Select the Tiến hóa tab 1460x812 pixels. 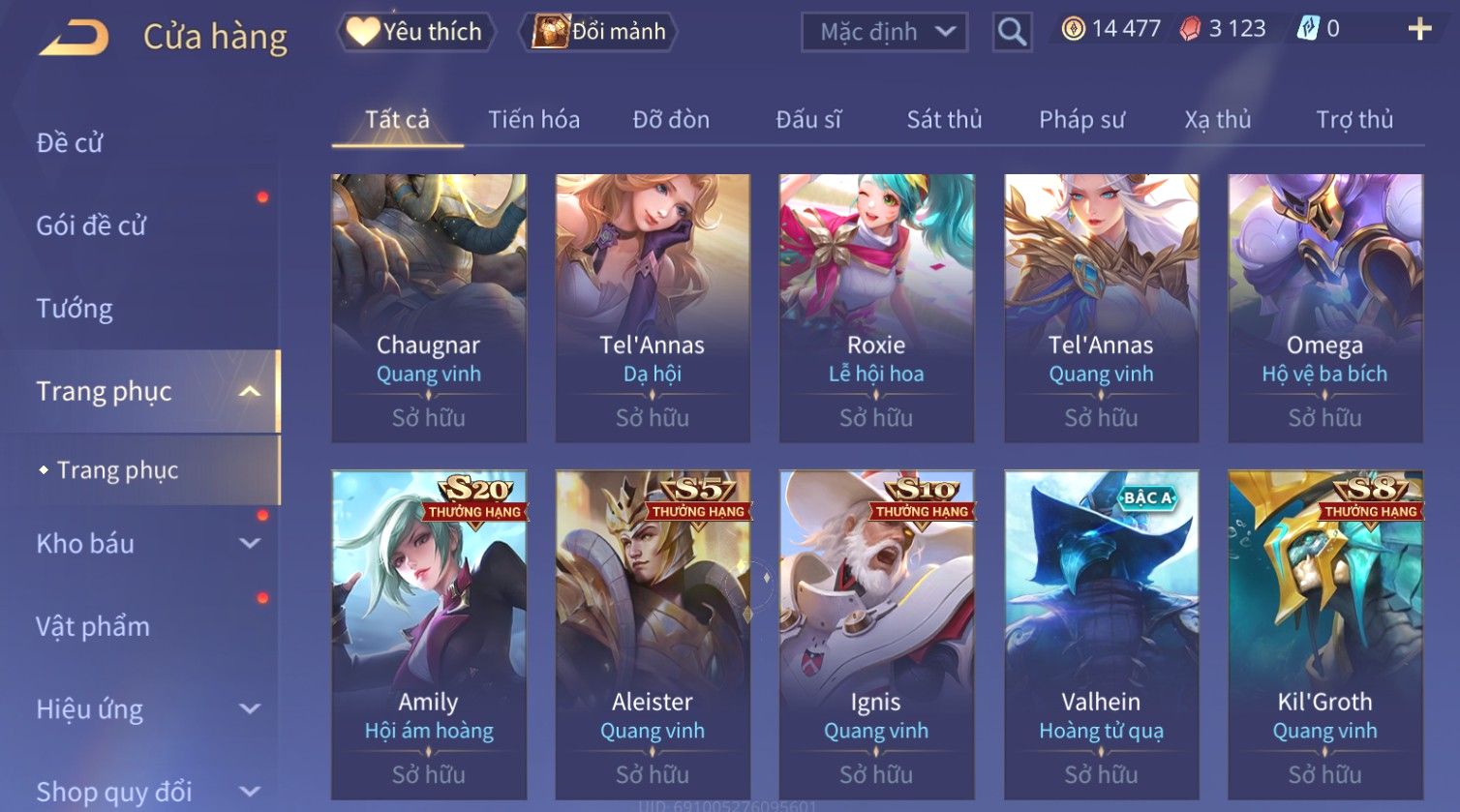tap(533, 119)
